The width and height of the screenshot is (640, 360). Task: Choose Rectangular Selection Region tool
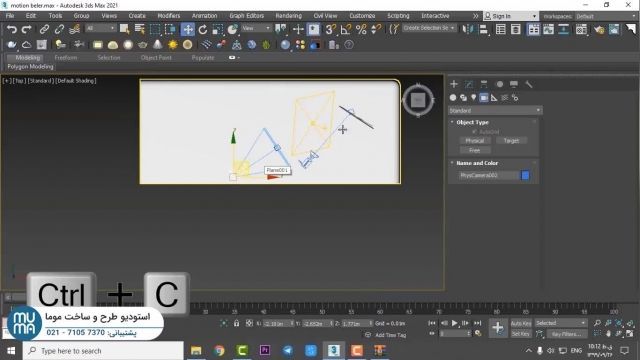155,29
